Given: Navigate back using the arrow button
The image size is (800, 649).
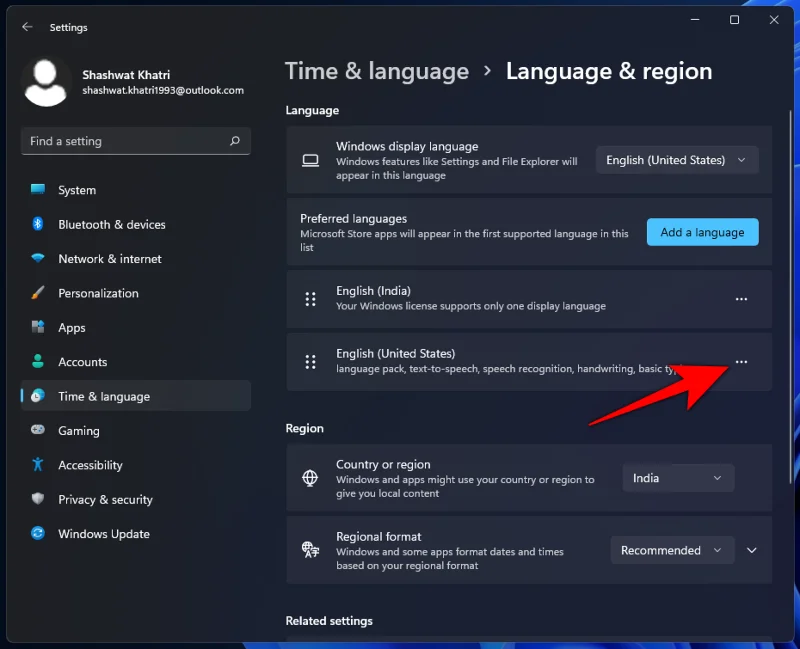Looking at the screenshot, I should 26,27.
